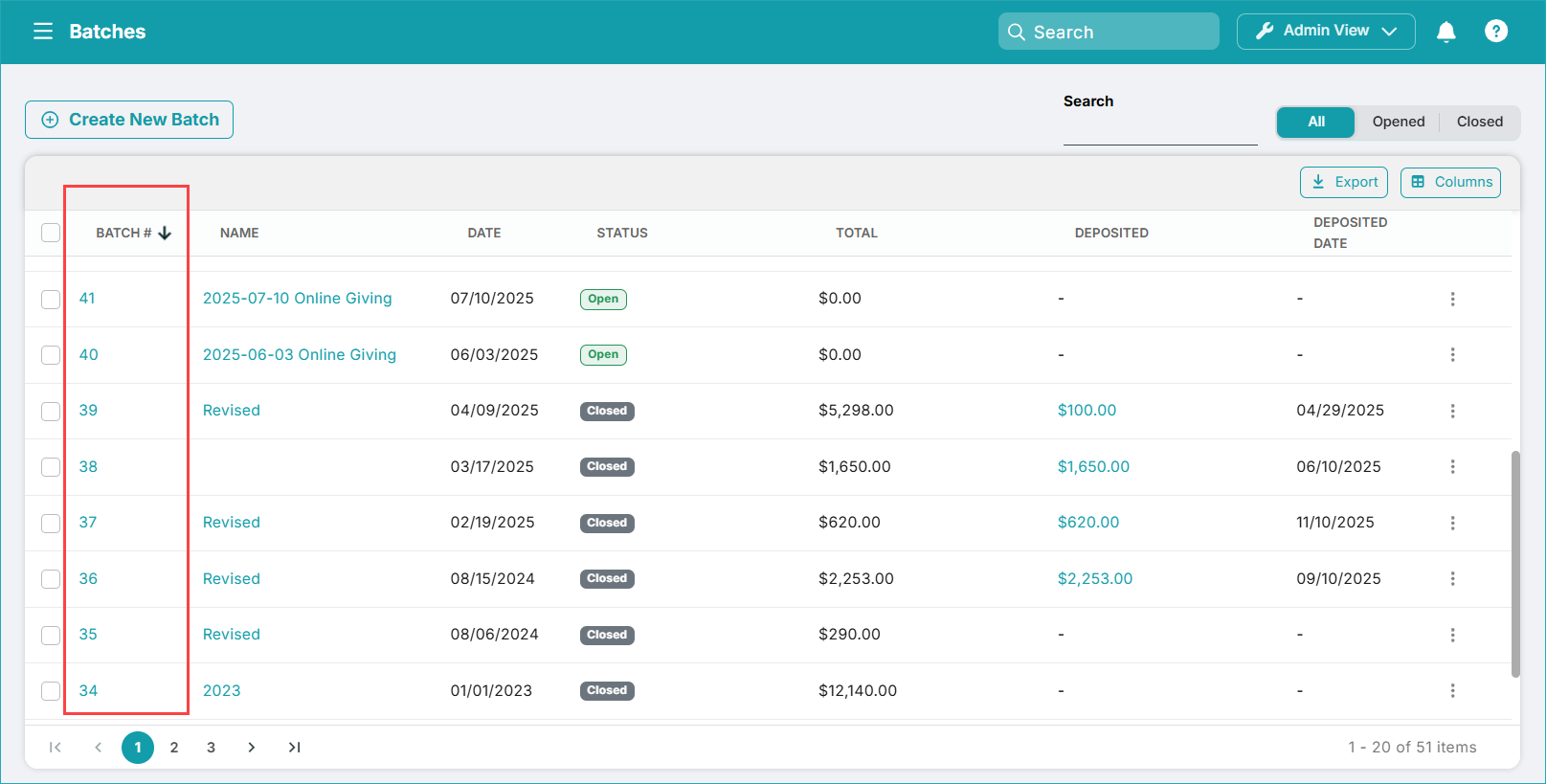Screen dimensions: 1546x784
Task: Click the Export button
Action: coord(1344,182)
